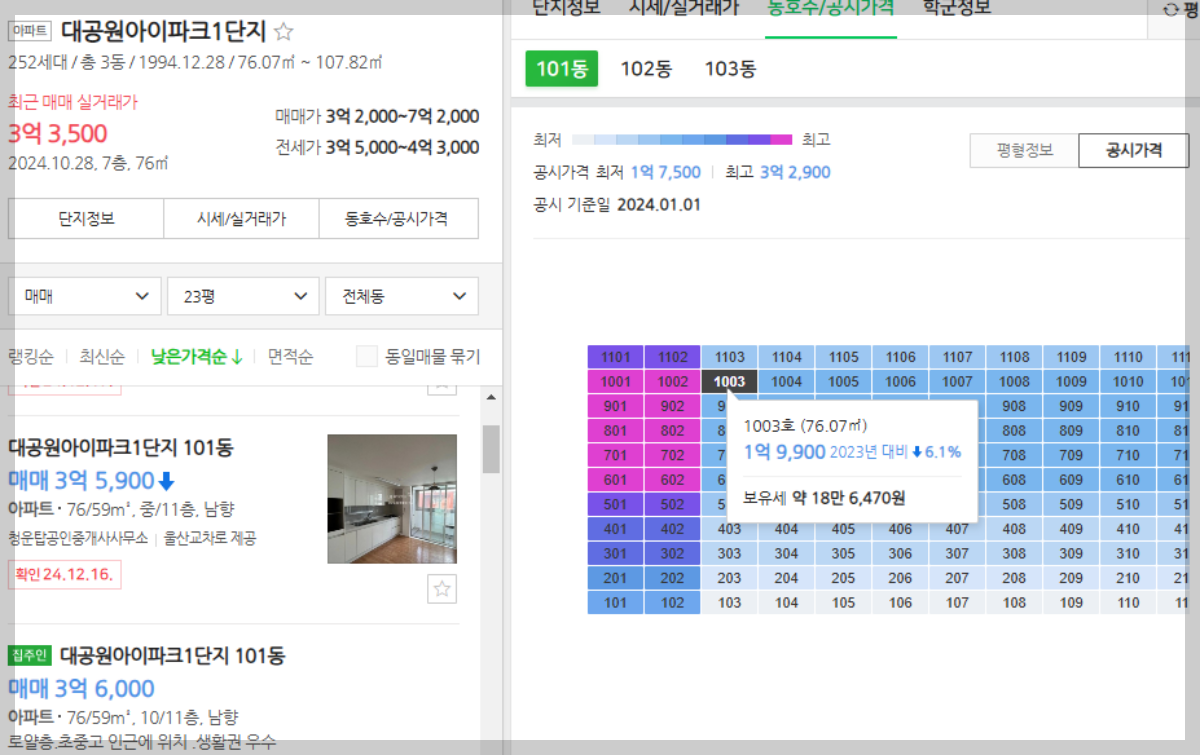
Task: Select unit 405 in the grid
Action: tap(844, 529)
